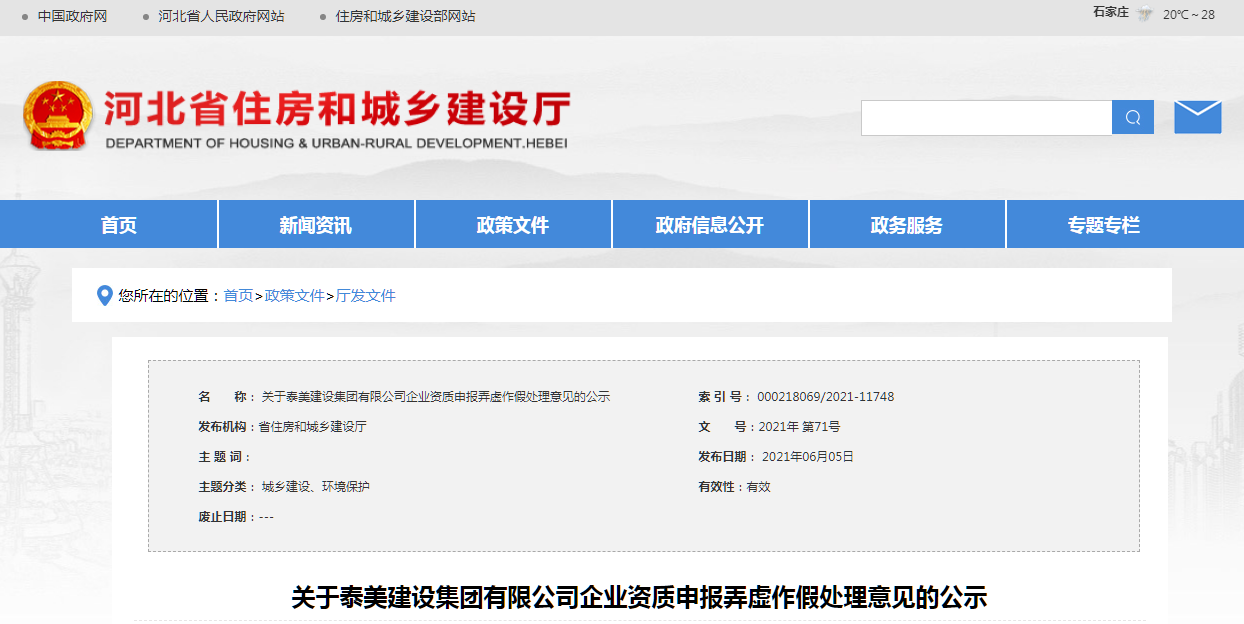1244x624 pixels.
Task: Click the location pin icon
Action: click(104, 296)
